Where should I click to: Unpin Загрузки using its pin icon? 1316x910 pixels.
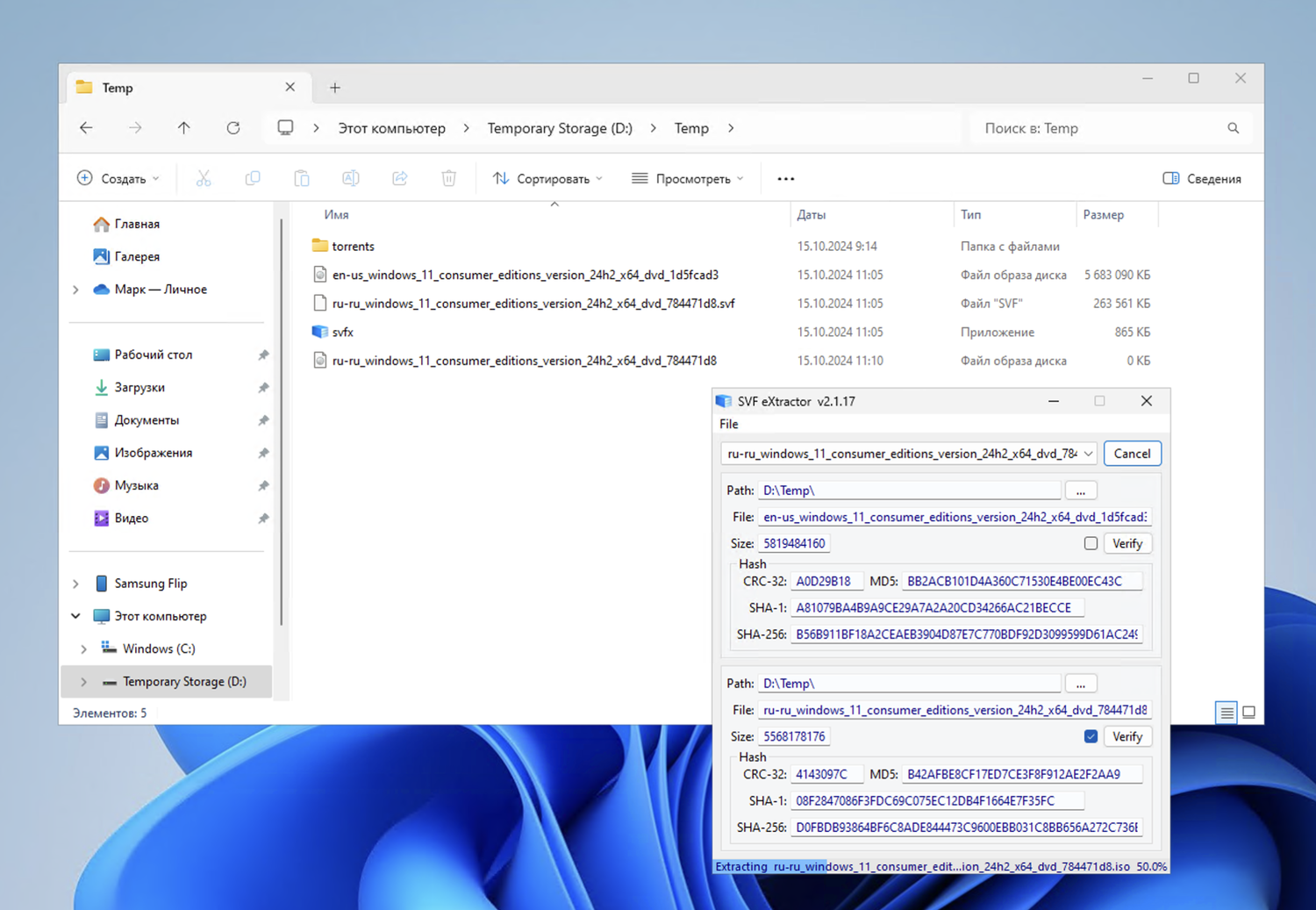point(263,387)
